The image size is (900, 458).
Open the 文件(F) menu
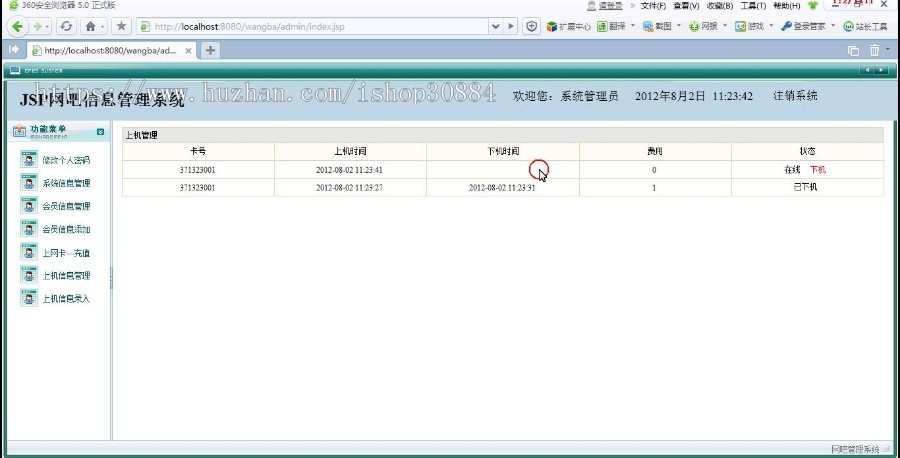pyautogui.click(x=653, y=6)
